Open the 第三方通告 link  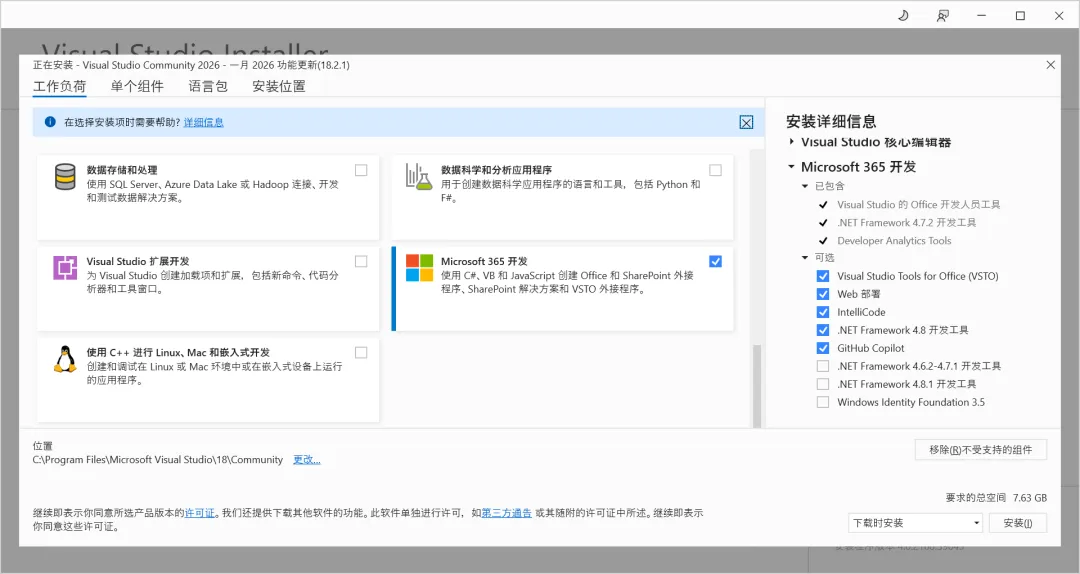[x=507, y=513]
